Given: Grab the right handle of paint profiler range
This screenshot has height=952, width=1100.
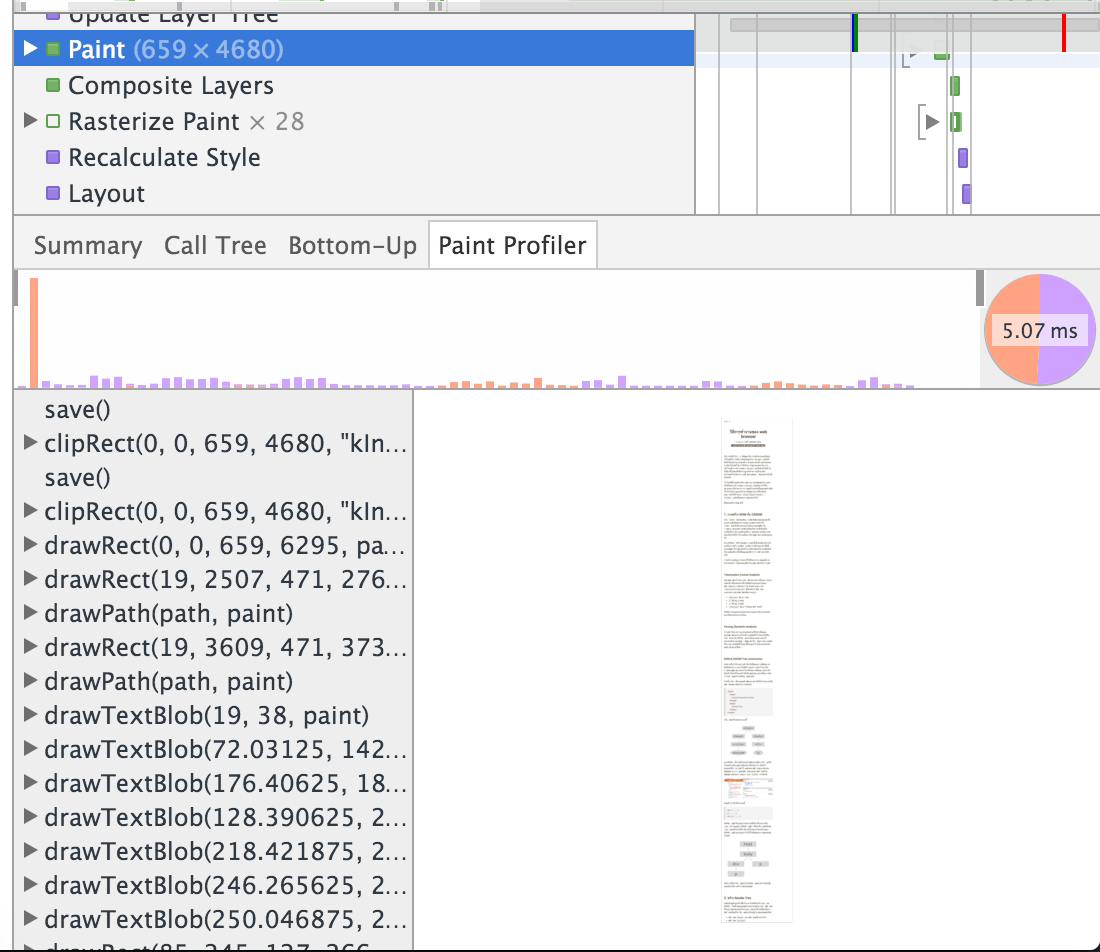Looking at the screenshot, I should [x=980, y=289].
